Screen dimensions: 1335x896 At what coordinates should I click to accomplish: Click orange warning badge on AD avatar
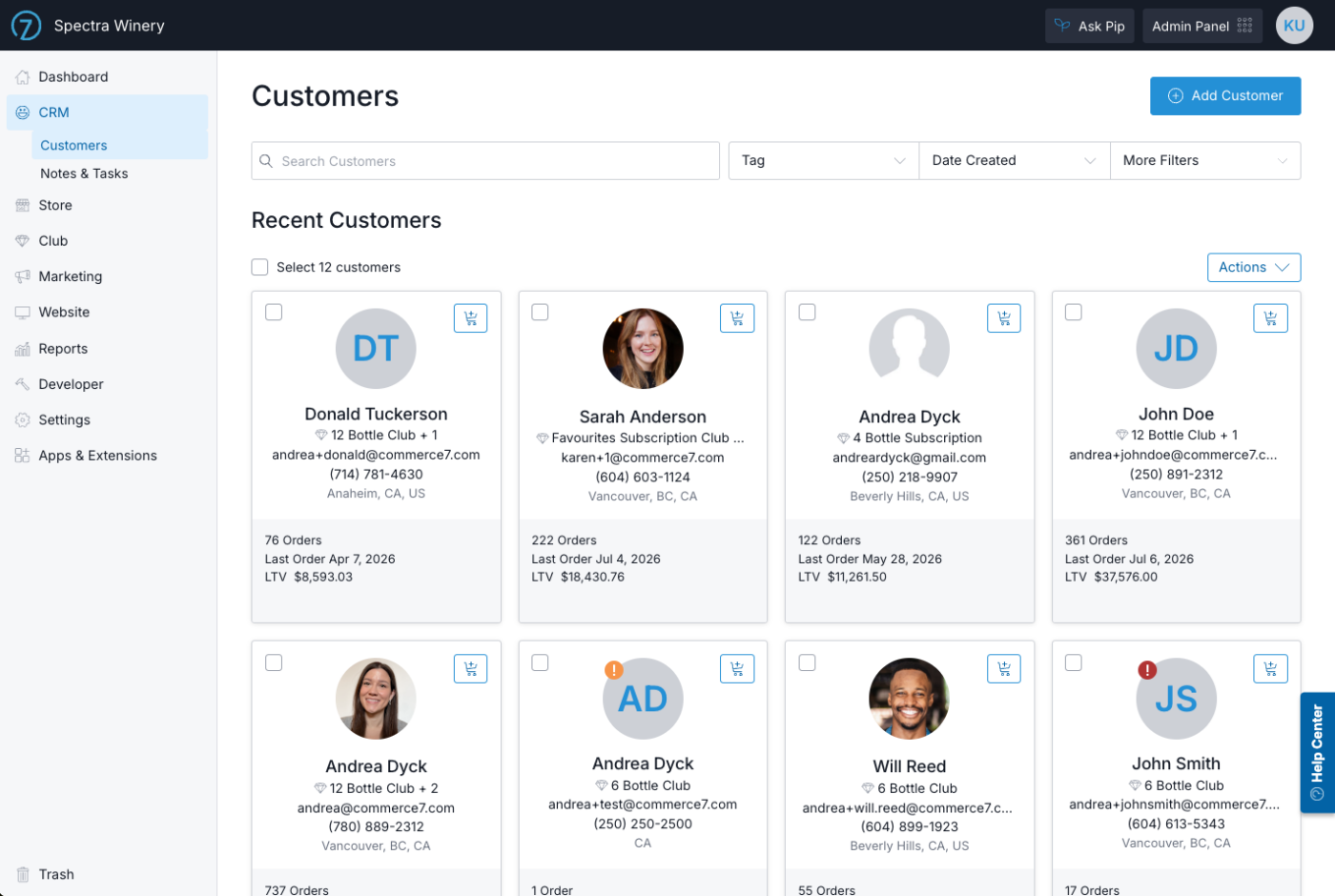point(614,670)
